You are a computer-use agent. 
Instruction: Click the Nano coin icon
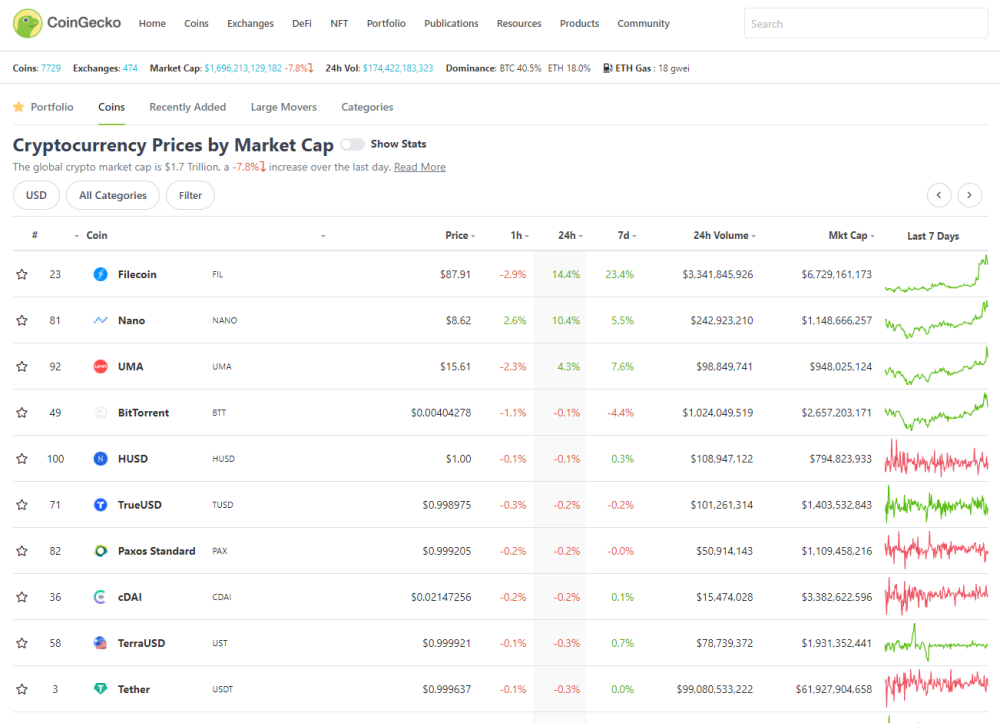(100, 320)
